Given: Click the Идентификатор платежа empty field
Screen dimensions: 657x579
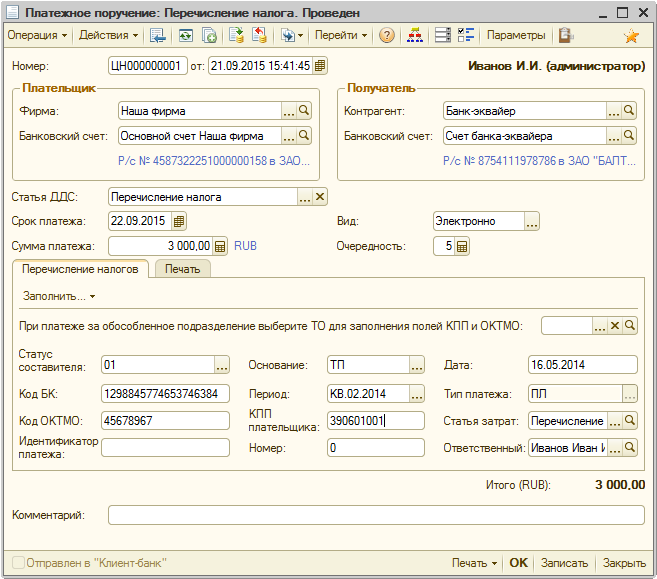Looking at the screenshot, I should 165,448.
